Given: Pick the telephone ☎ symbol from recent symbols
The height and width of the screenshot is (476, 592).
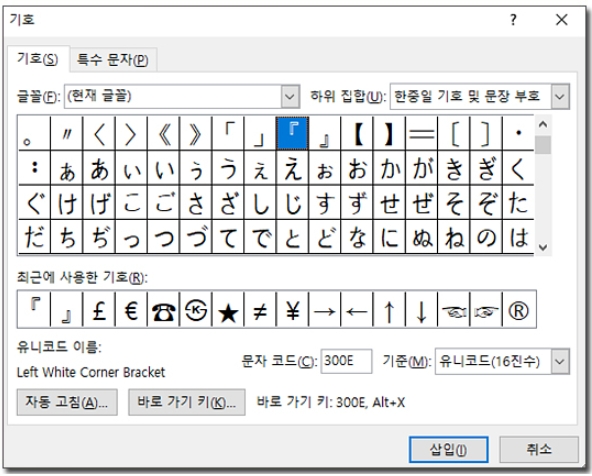Looking at the screenshot, I should [163, 310].
